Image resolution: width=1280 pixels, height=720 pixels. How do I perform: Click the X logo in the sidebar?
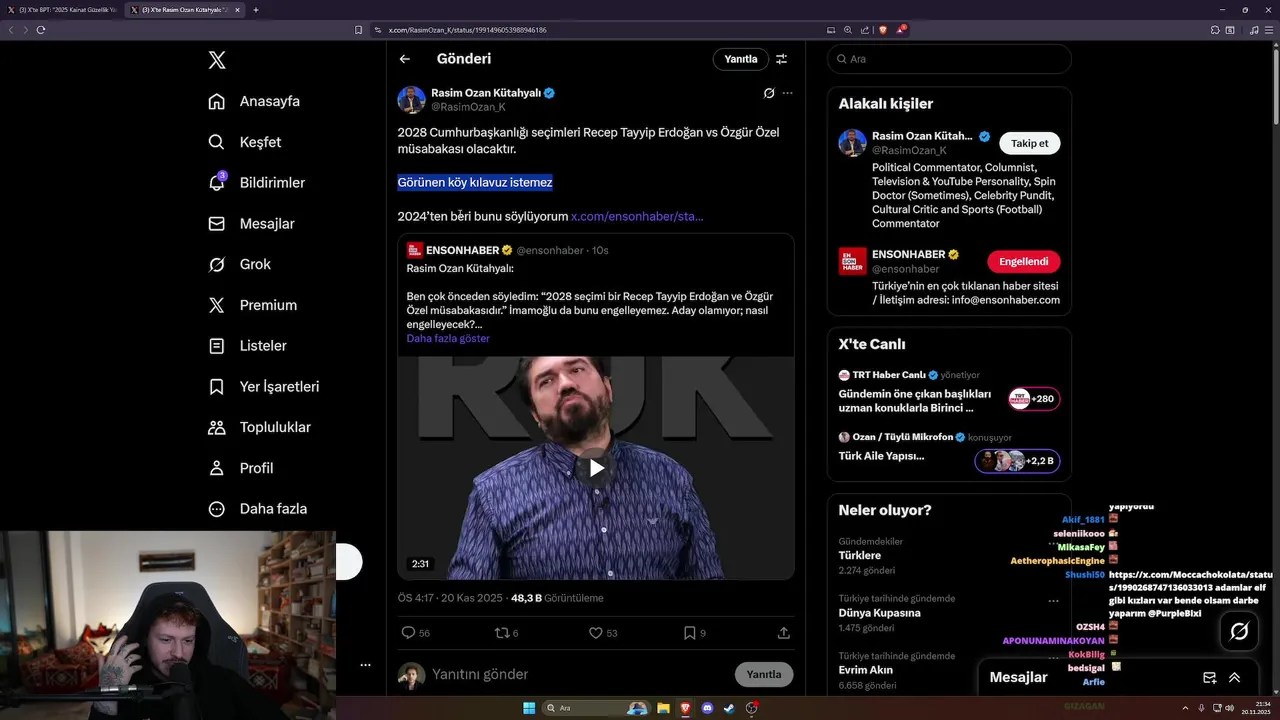(x=217, y=60)
